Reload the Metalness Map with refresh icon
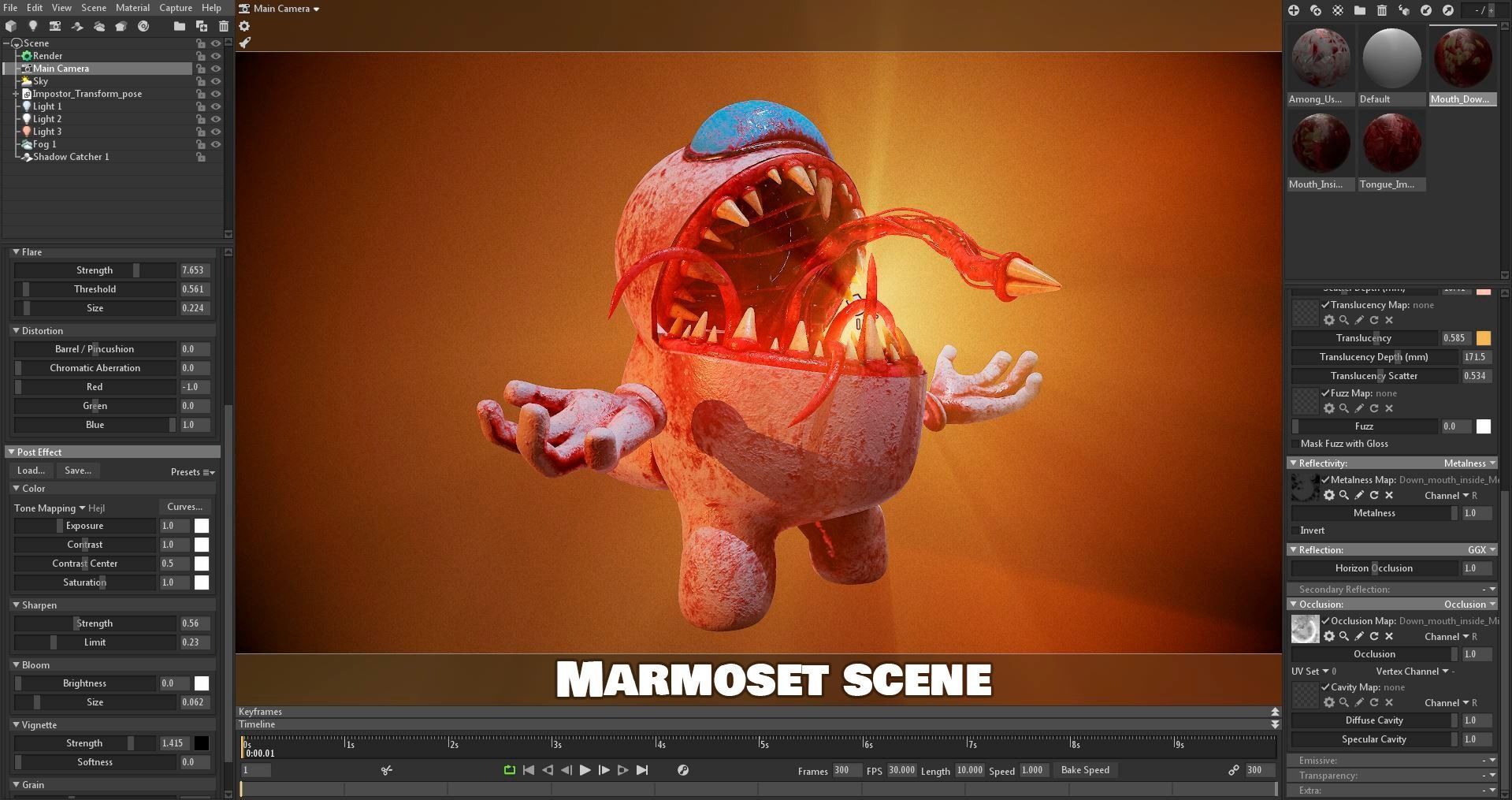Image resolution: width=1512 pixels, height=800 pixels. click(x=1374, y=495)
